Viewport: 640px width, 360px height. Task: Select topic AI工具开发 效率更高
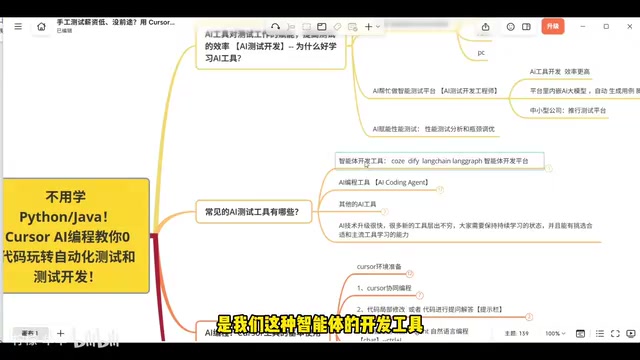coord(560,72)
